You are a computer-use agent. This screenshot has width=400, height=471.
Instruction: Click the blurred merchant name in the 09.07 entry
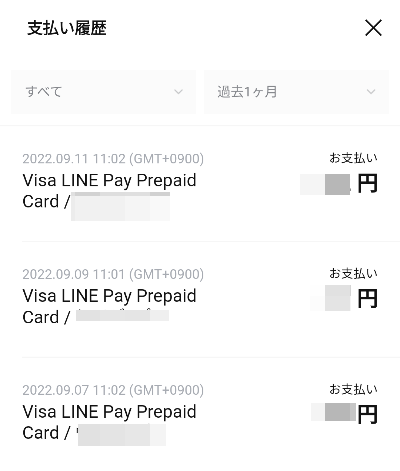coord(122,435)
